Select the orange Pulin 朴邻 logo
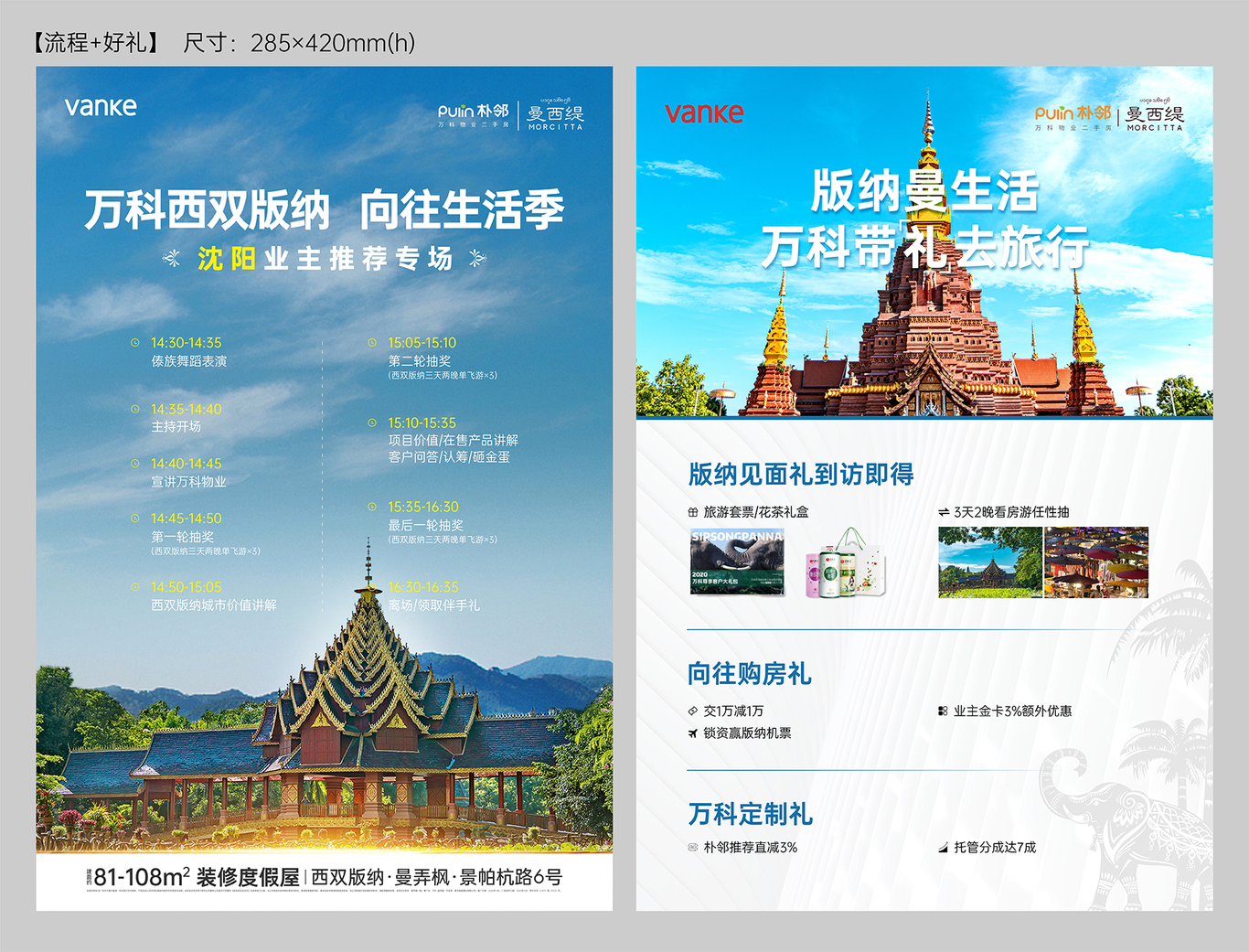This screenshot has height=952, width=1249. pos(1073,116)
